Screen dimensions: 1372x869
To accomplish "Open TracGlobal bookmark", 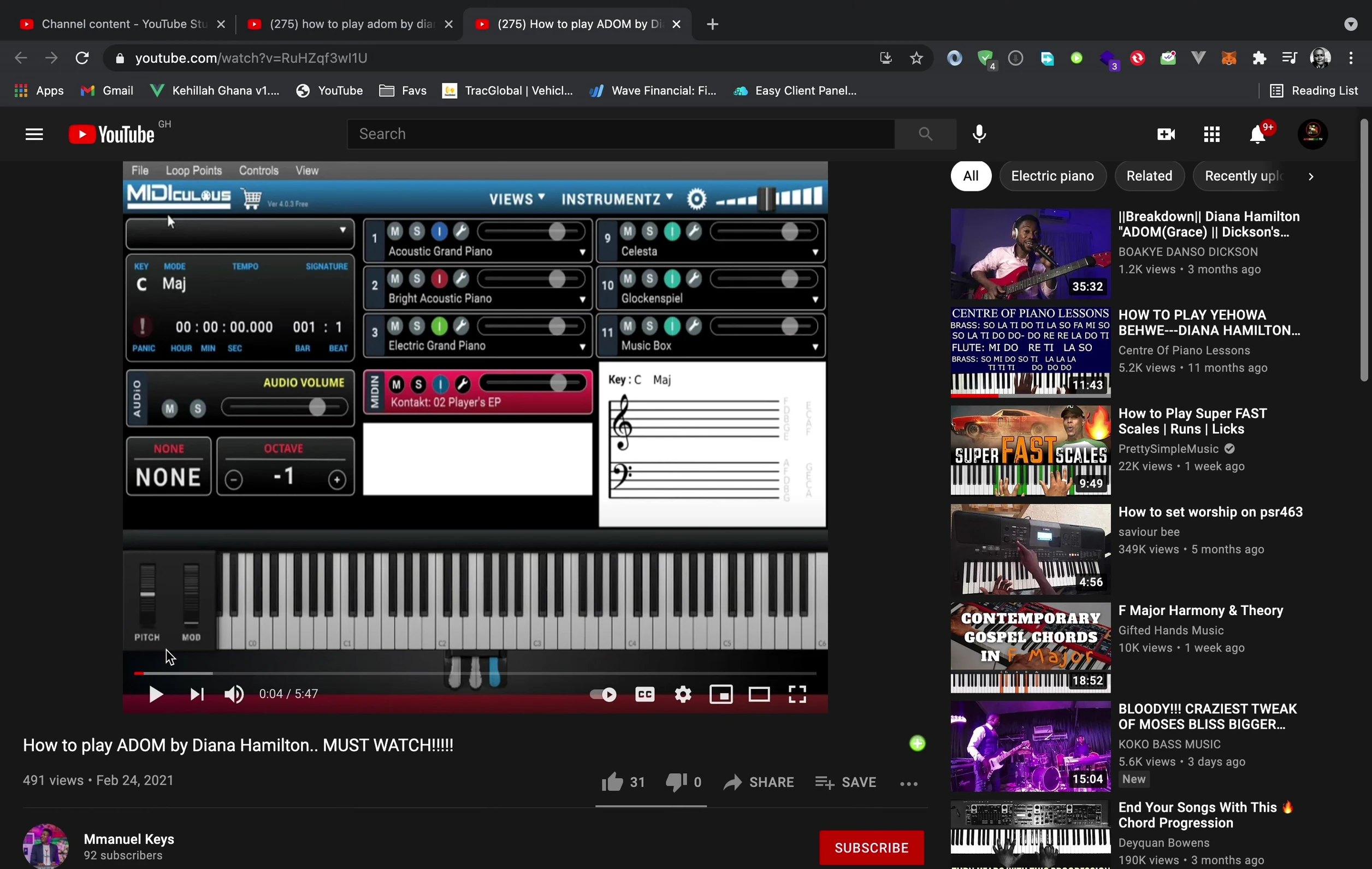I will [x=507, y=91].
